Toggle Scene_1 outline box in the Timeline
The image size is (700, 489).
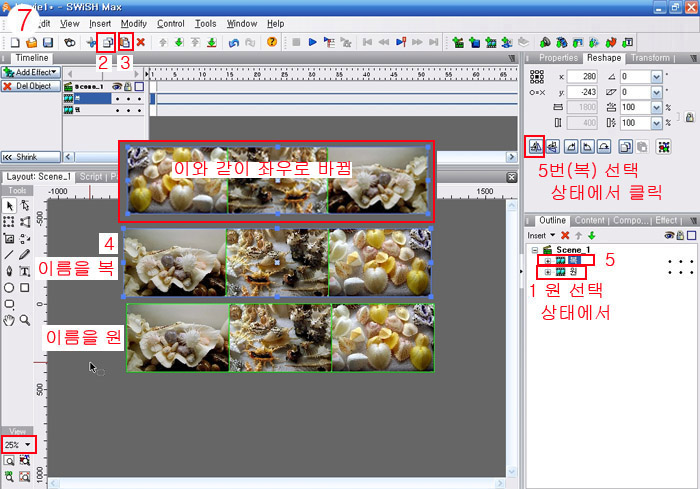click(139, 86)
